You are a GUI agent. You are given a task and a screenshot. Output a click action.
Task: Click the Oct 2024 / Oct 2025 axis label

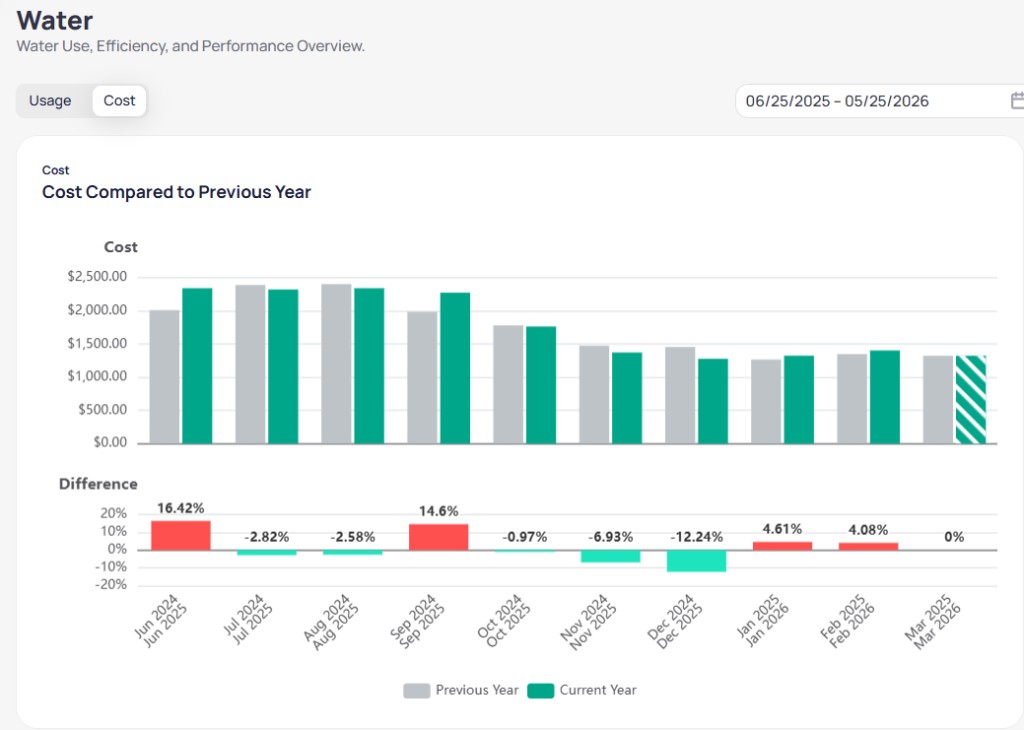tap(504, 620)
